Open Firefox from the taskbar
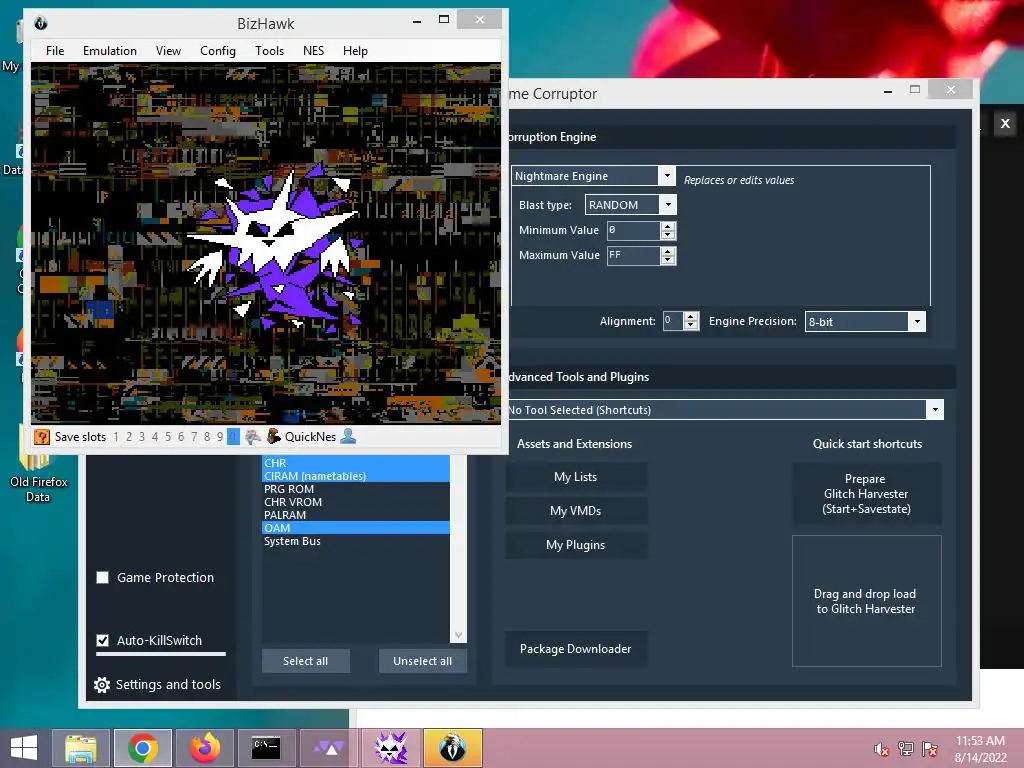The width and height of the screenshot is (1024, 768). (x=205, y=748)
